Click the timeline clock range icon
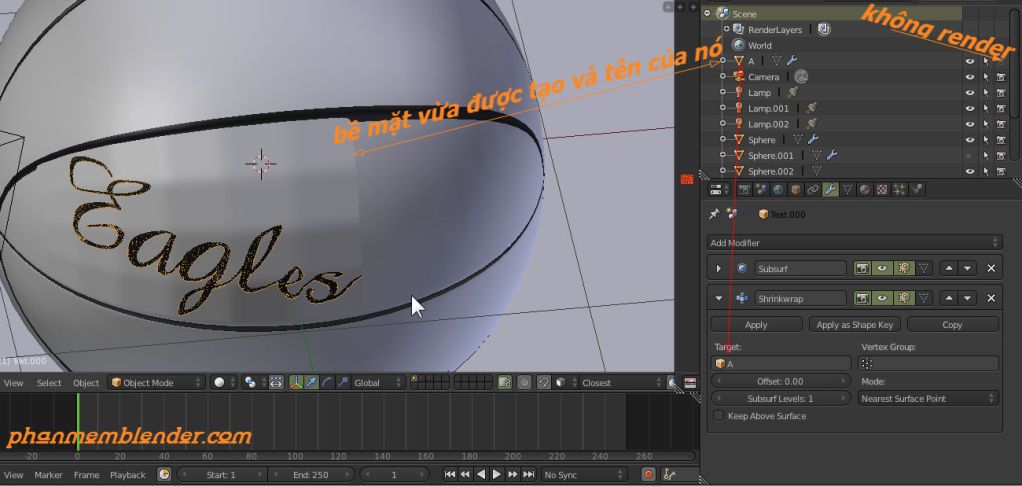The image size is (1022, 486). click(164, 475)
